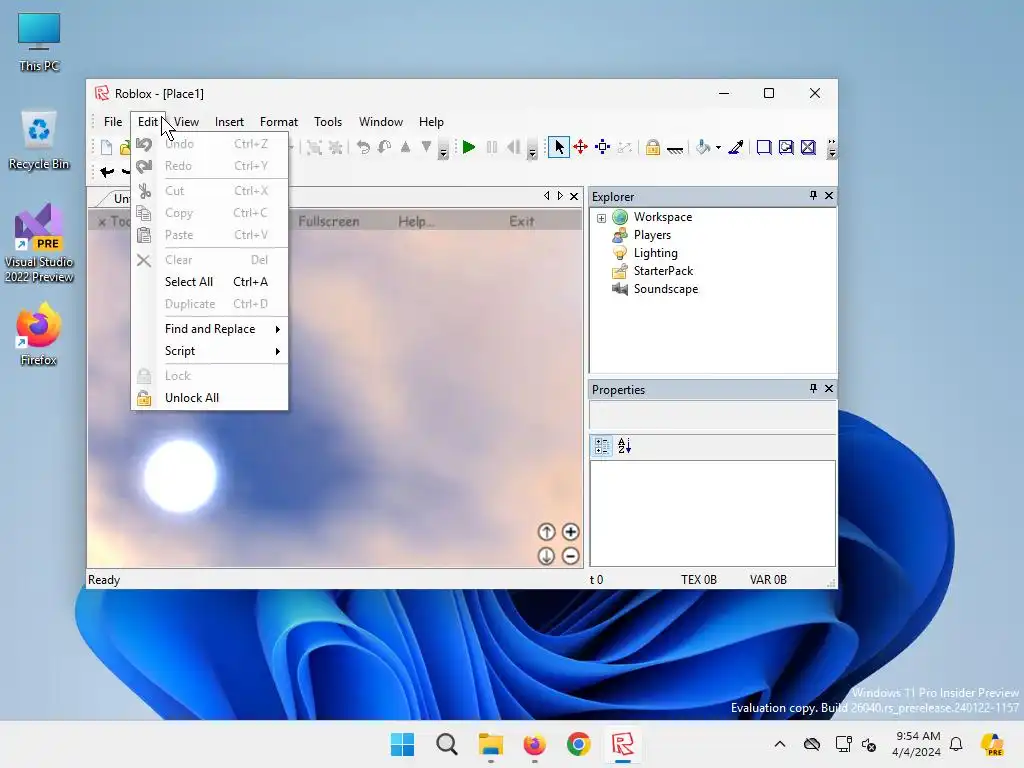Open the Insert menu
Screen dimensions: 1024x768
229,122
